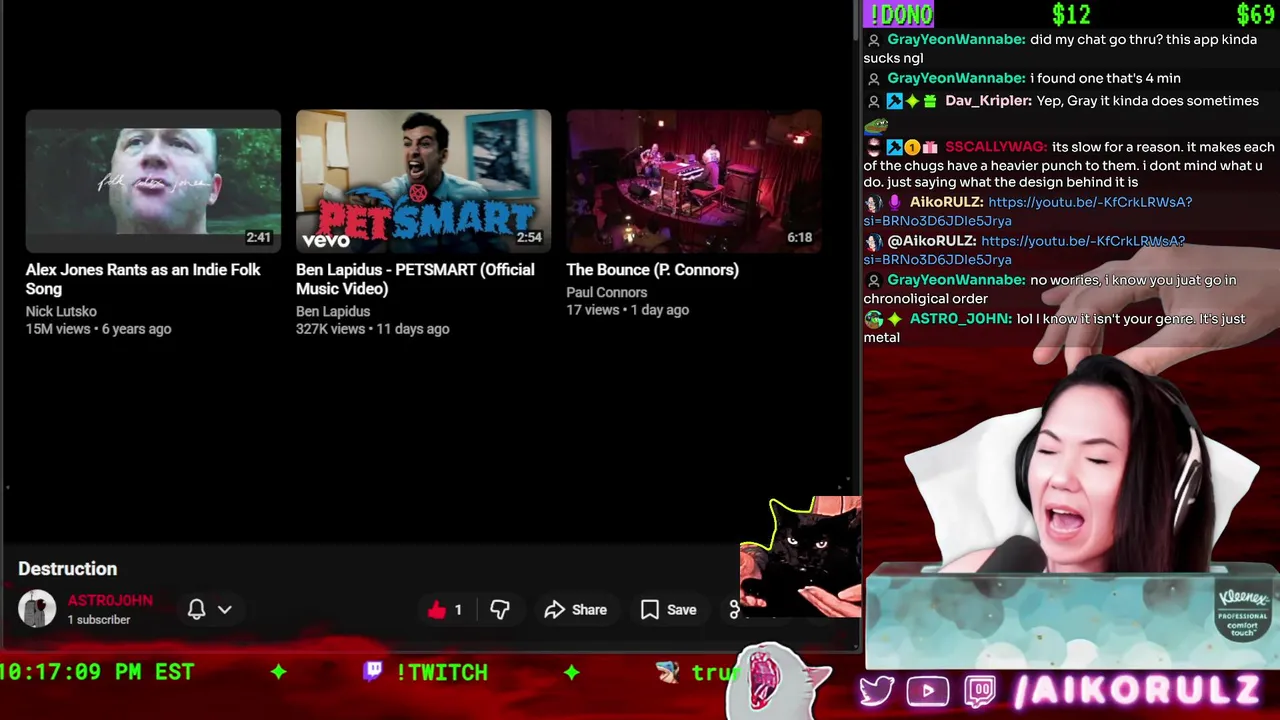Click ASTRO_JOHN username in chat

pyautogui.click(x=960, y=319)
